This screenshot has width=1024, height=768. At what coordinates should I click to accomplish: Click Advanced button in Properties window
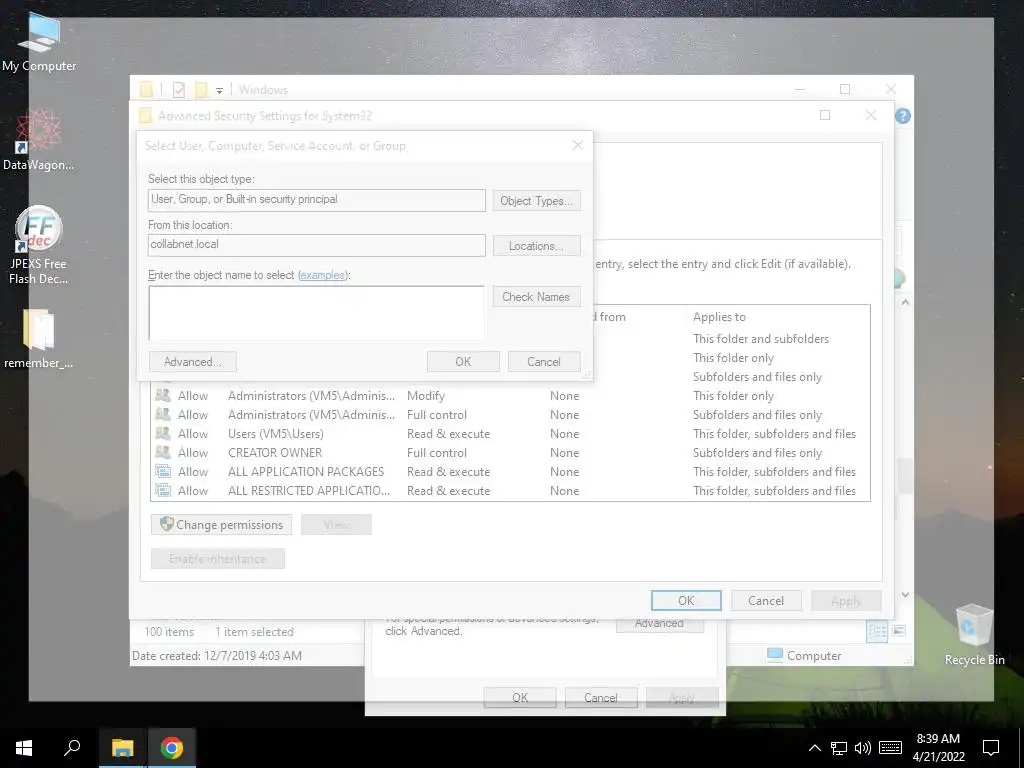[x=659, y=624]
